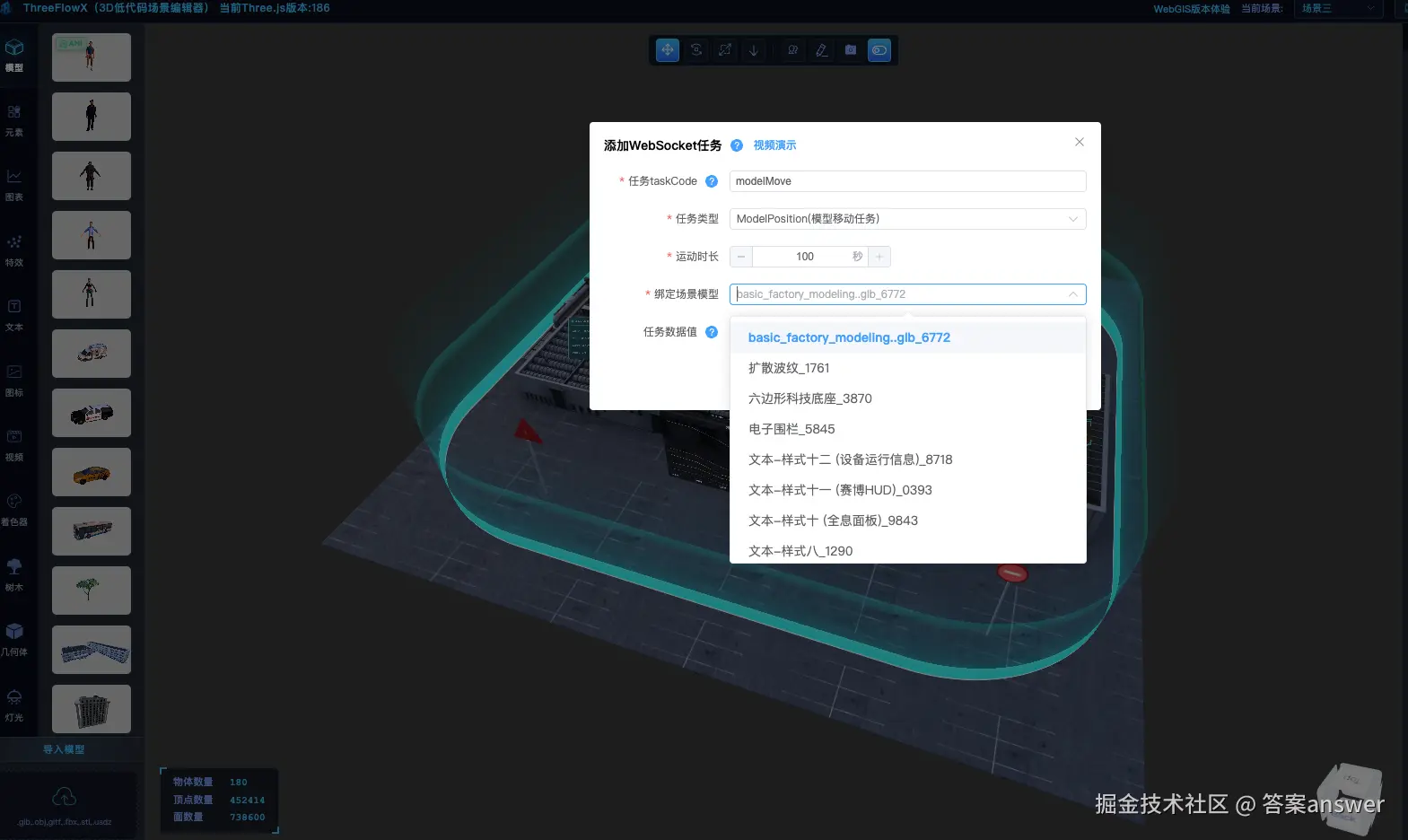The width and height of the screenshot is (1408, 840).
Task: Select 电子围栏_5845 option
Action: tap(908, 429)
